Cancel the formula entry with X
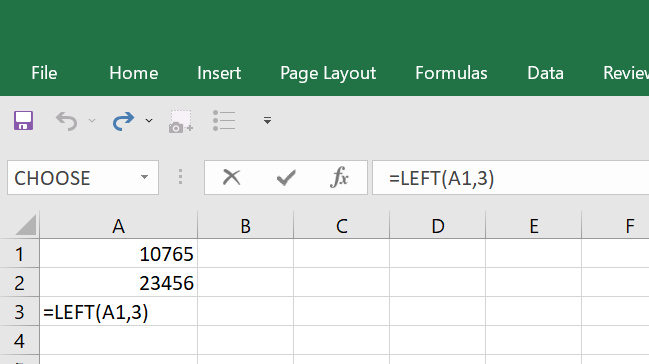Viewport: 649px width, 364px height. coord(231,178)
